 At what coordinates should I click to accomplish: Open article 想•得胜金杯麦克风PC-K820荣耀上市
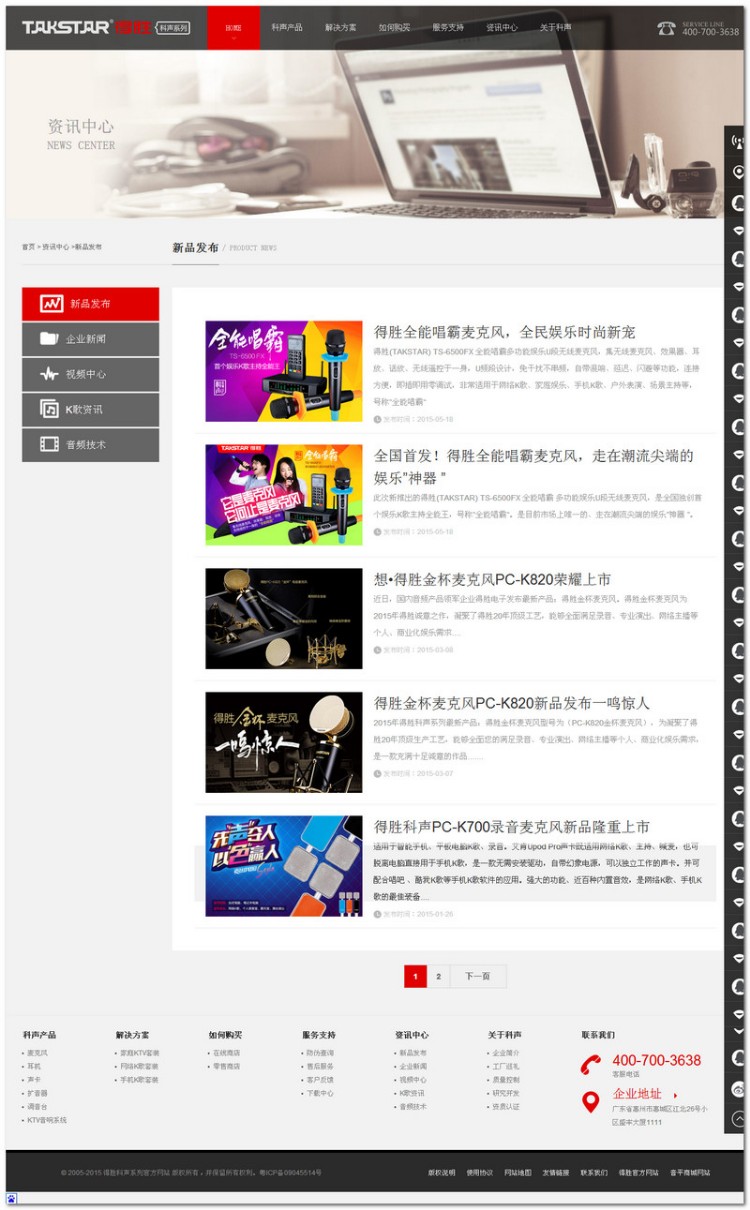pyautogui.click(x=492, y=579)
